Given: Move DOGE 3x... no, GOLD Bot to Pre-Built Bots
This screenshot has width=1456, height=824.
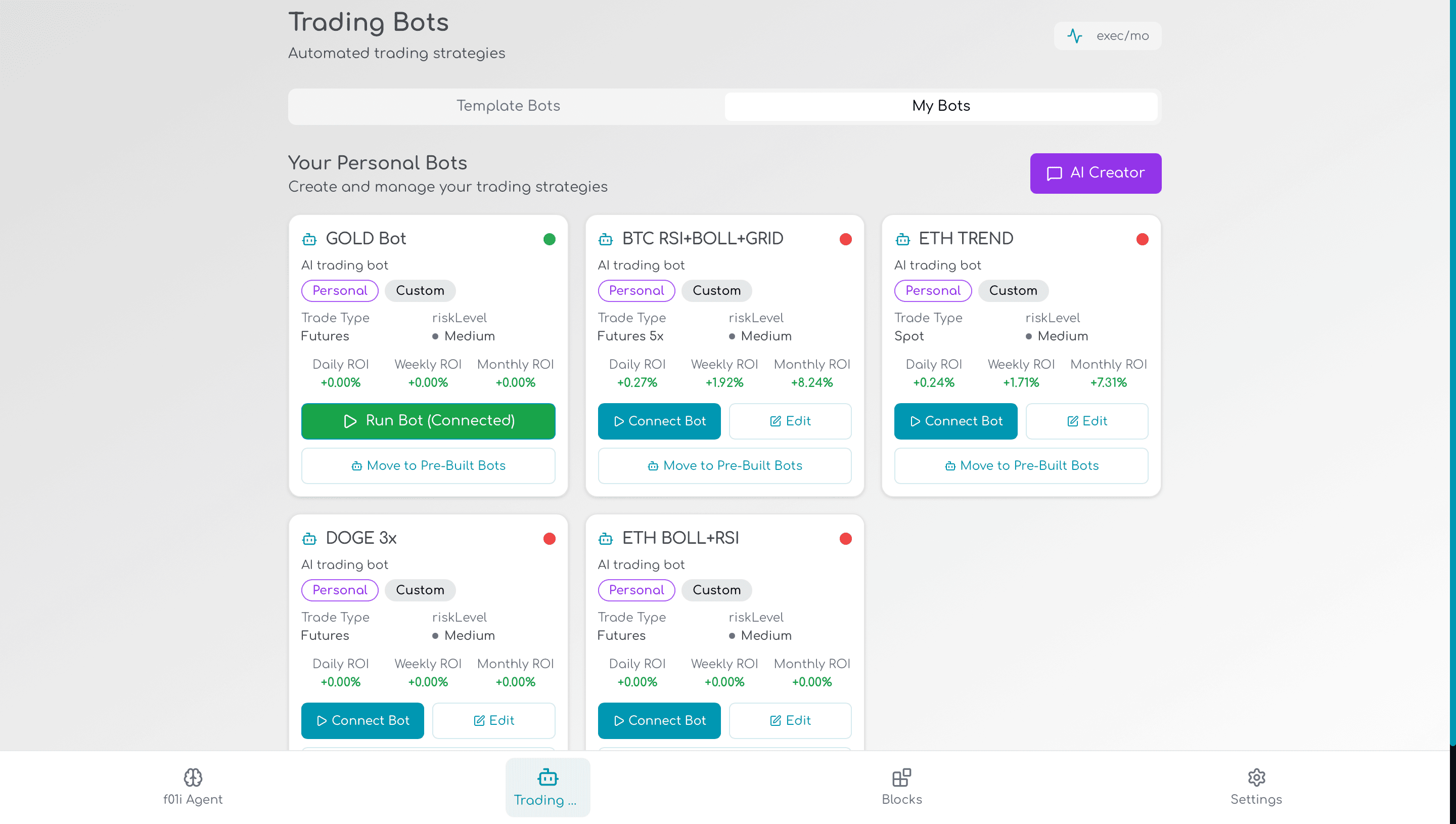Looking at the screenshot, I should coord(428,466).
